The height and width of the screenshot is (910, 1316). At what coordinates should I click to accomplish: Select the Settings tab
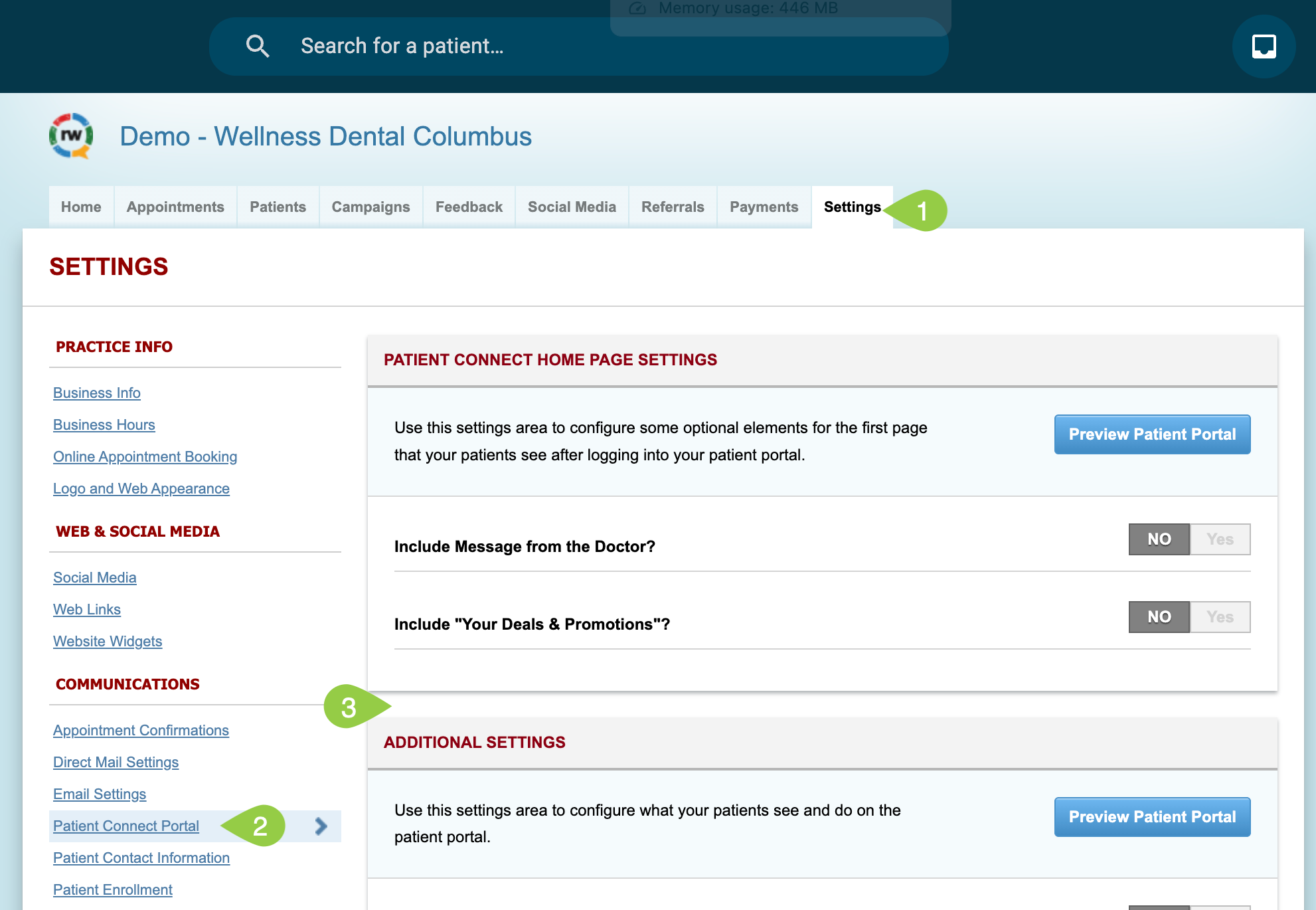point(852,207)
